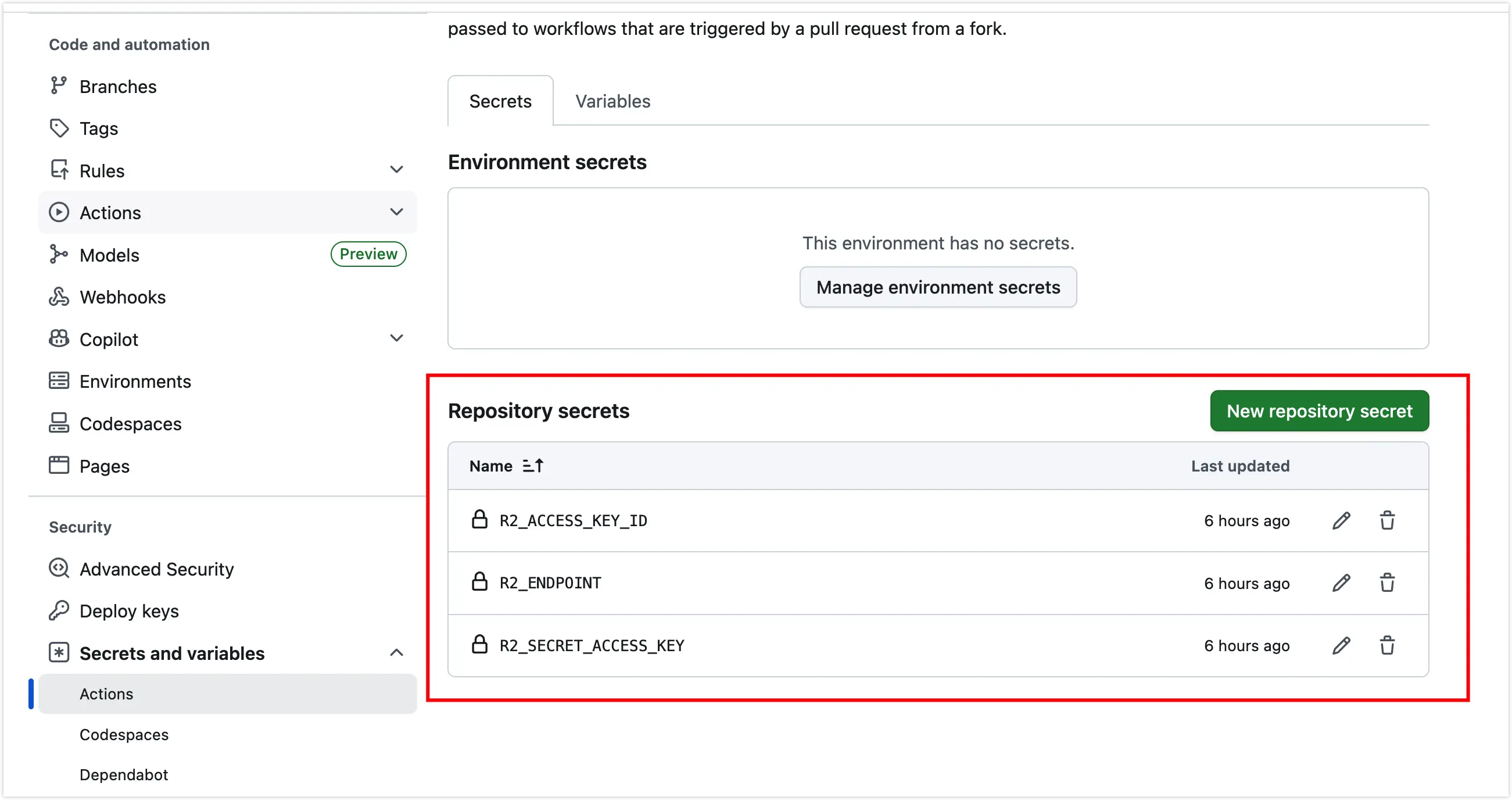The image size is (1512, 800).
Task: Click the Webhooks icon in sidebar
Action: click(59, 297)
